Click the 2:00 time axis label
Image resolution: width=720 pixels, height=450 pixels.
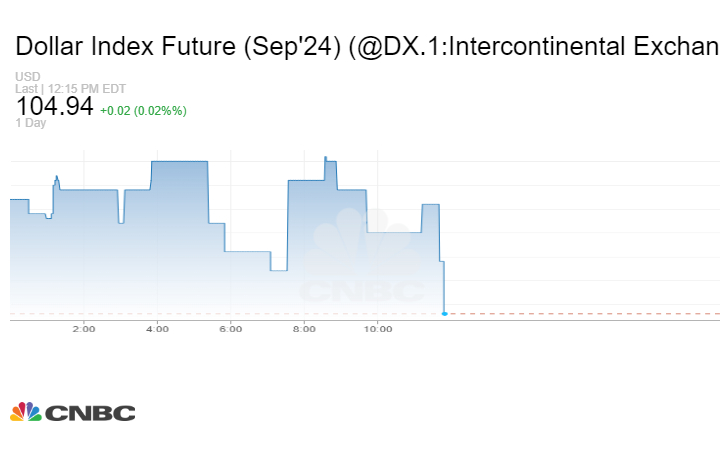(83, 329)
